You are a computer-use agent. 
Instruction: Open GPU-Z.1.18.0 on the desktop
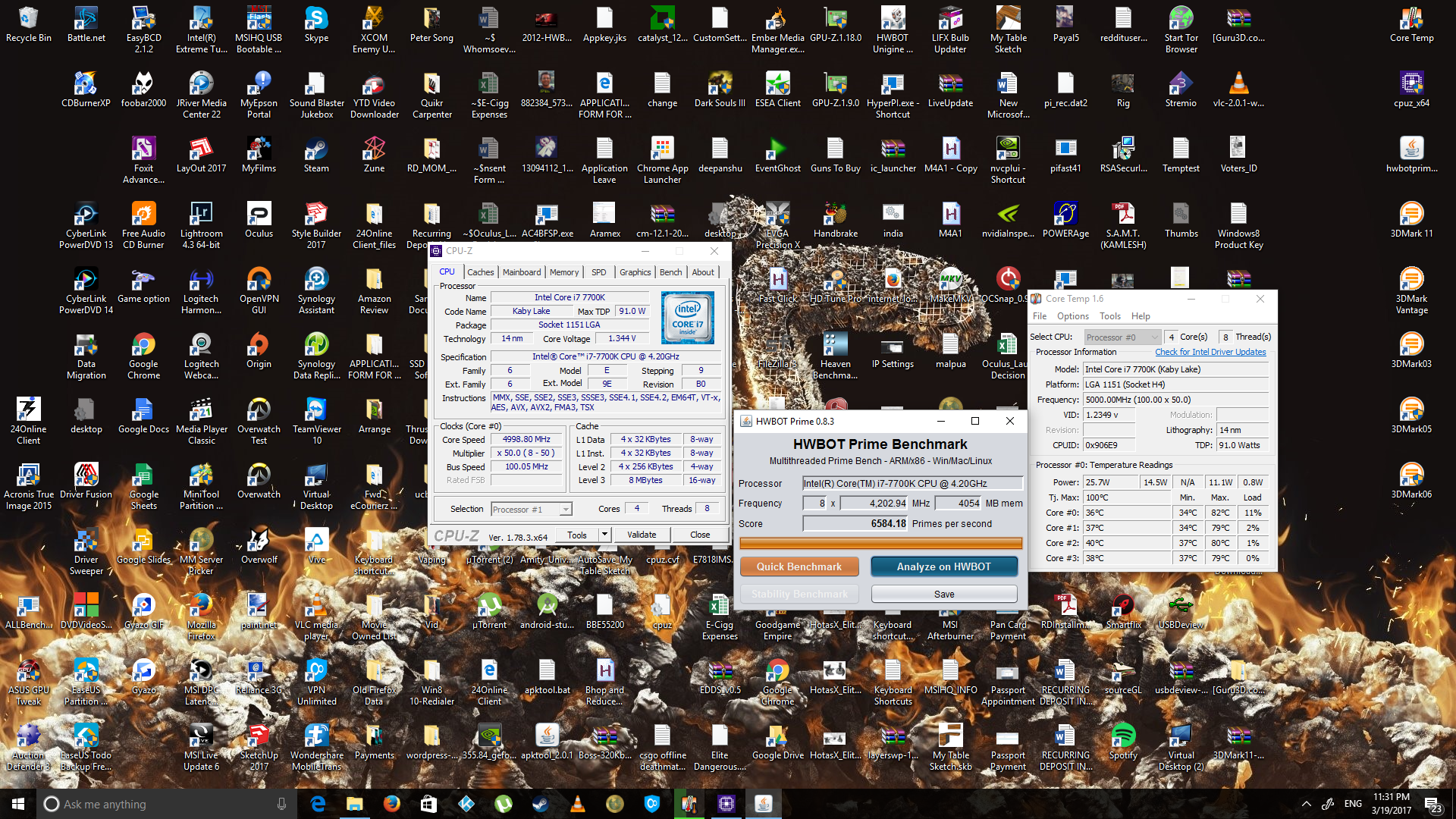(835, 24)
